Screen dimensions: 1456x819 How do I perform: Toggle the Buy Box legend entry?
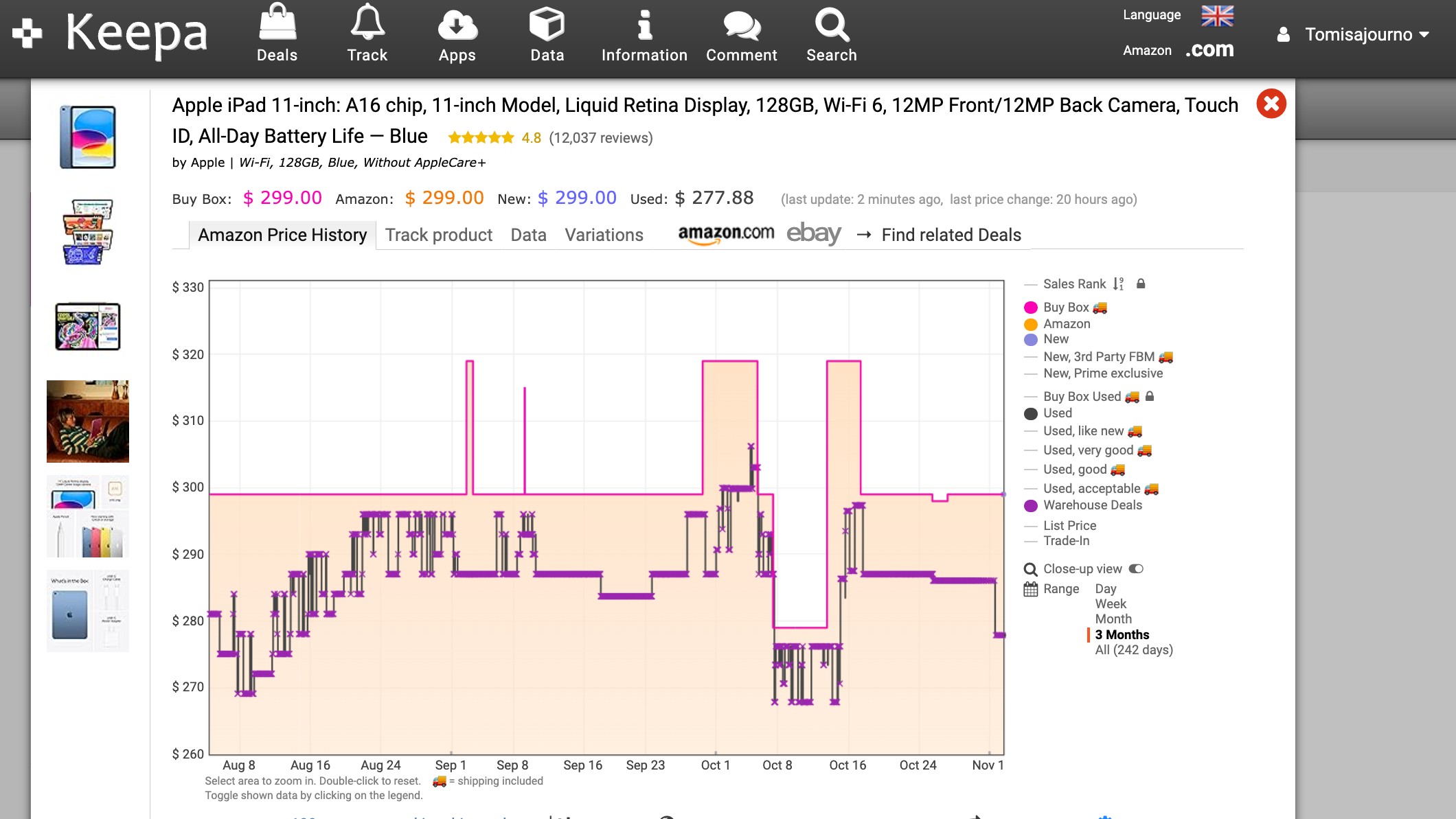click(1066, 307)
